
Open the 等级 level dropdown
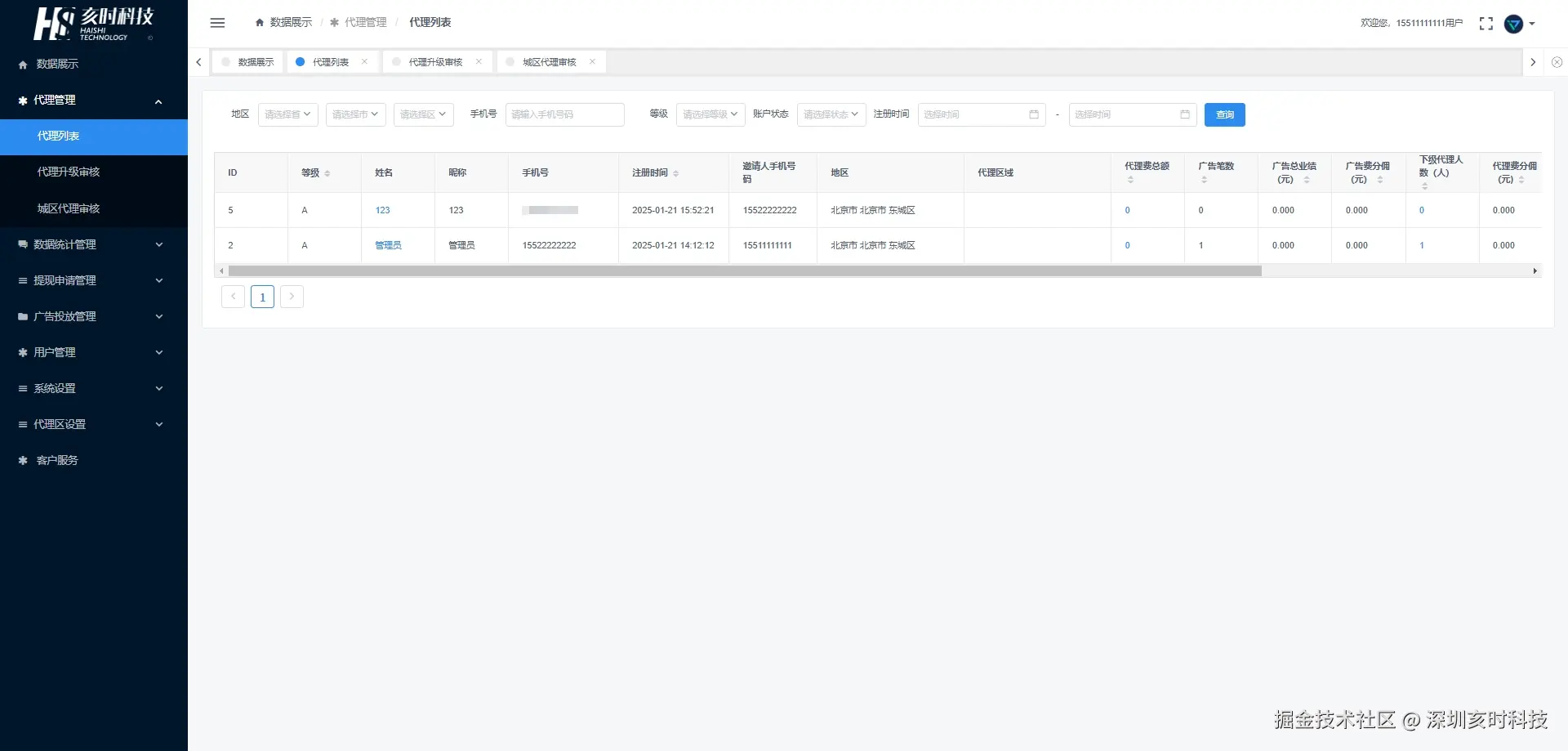tap(710, 114)
